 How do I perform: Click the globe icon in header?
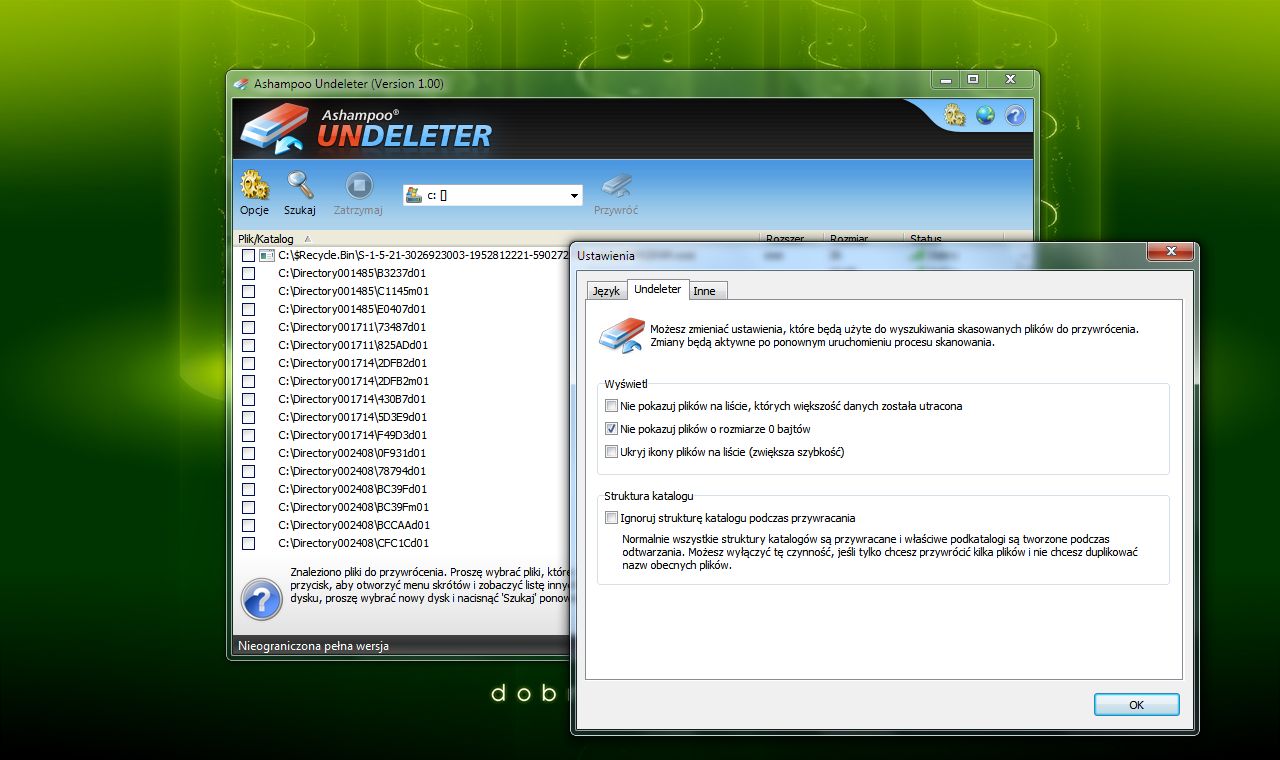click(x=985, y=115)
